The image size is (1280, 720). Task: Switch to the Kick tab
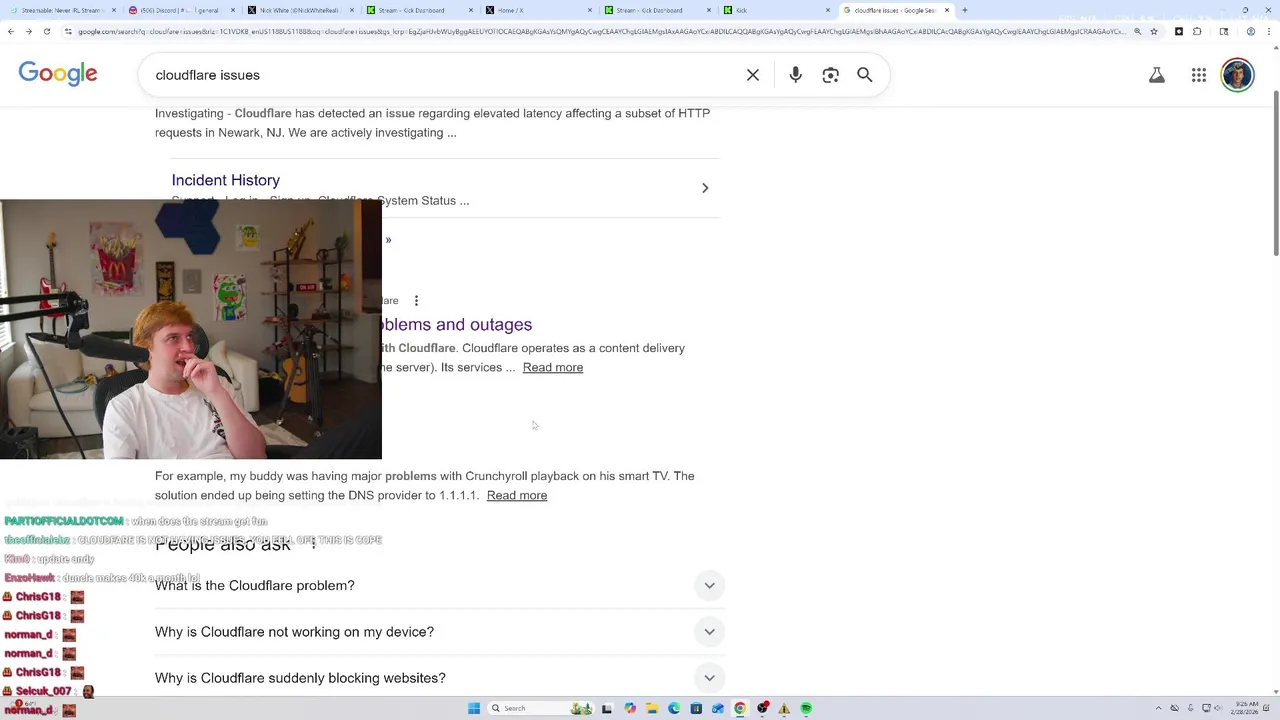(776, 10)
